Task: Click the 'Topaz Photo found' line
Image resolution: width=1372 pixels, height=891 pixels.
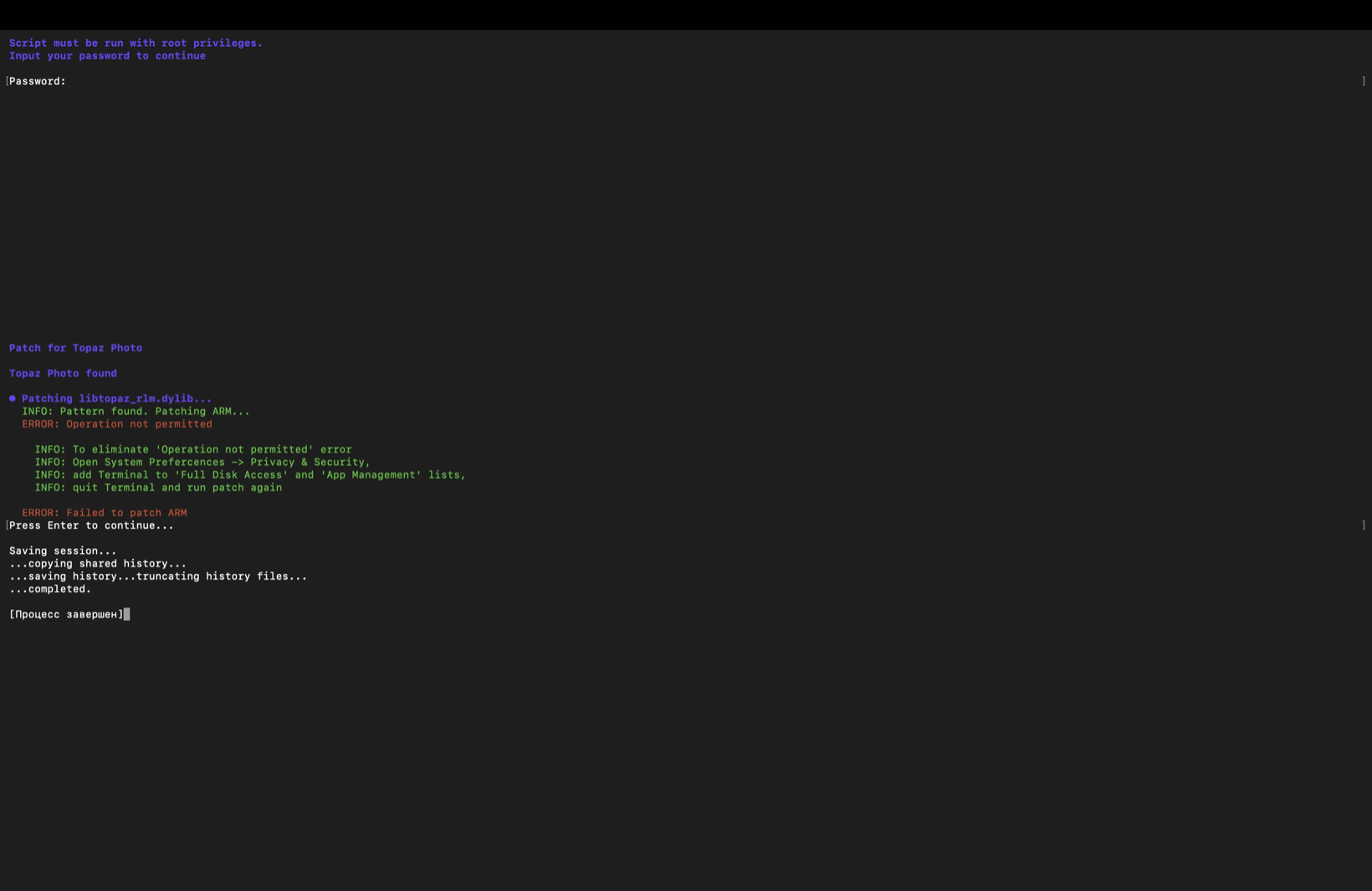Action: click(63, 373)
